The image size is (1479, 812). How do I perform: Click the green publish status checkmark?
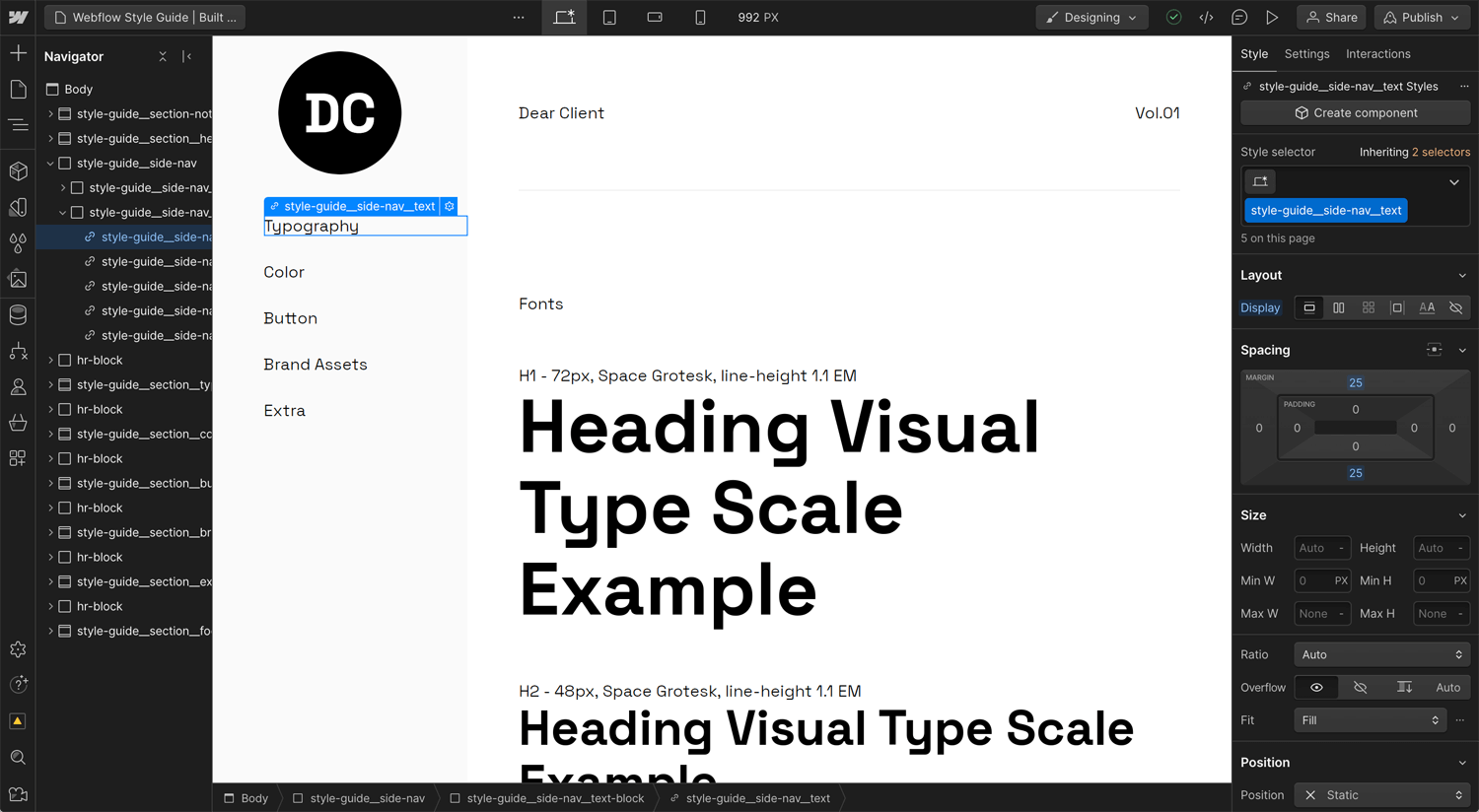tap(1173, 18)
